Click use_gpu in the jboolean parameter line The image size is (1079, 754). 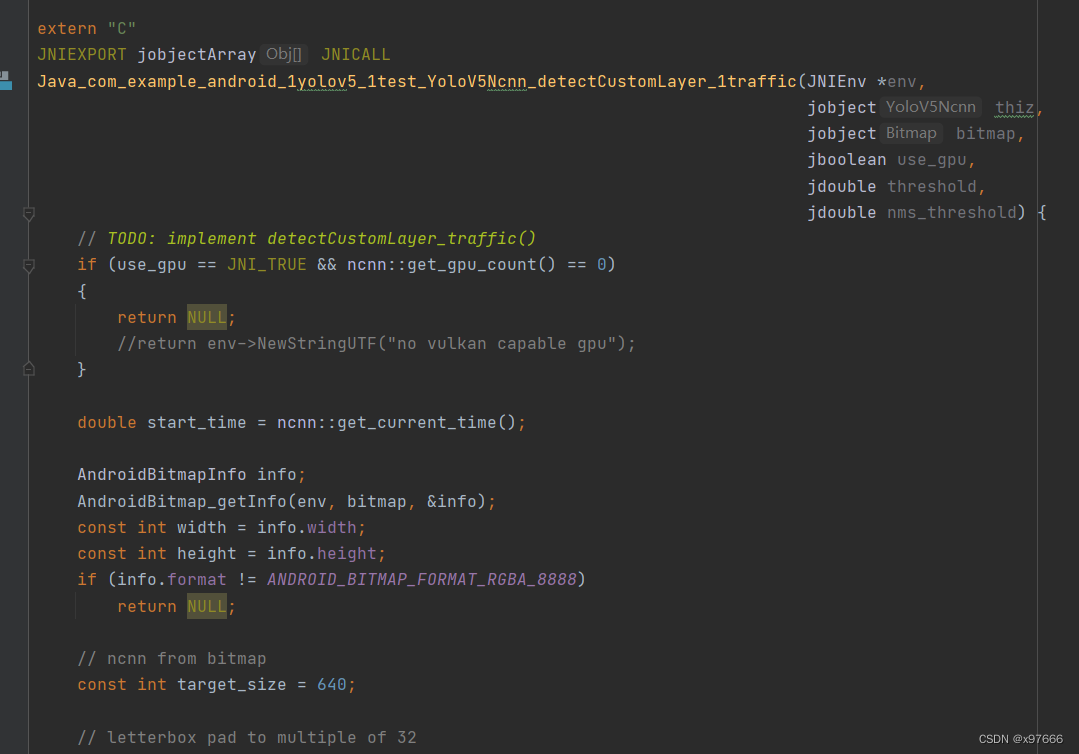tap(932, 160)
